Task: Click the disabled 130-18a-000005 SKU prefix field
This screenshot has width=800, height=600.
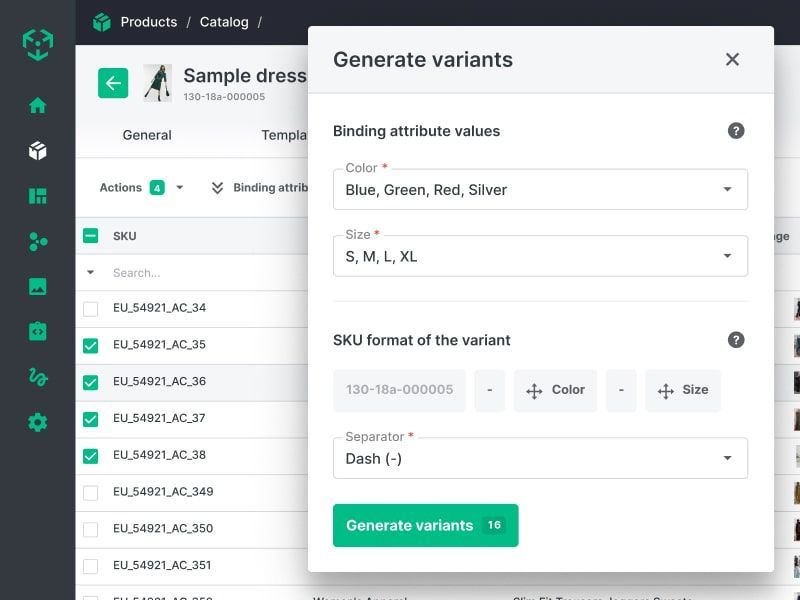Action: pyautogui.click(x=399, y=390)
